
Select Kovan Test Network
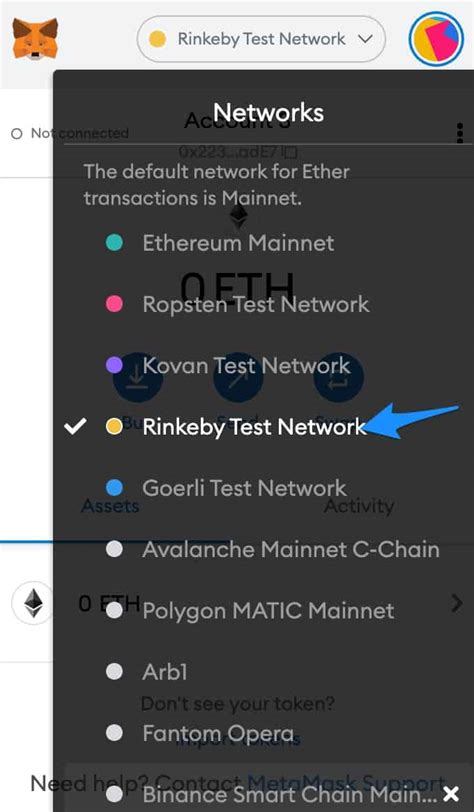coord(247,365)
